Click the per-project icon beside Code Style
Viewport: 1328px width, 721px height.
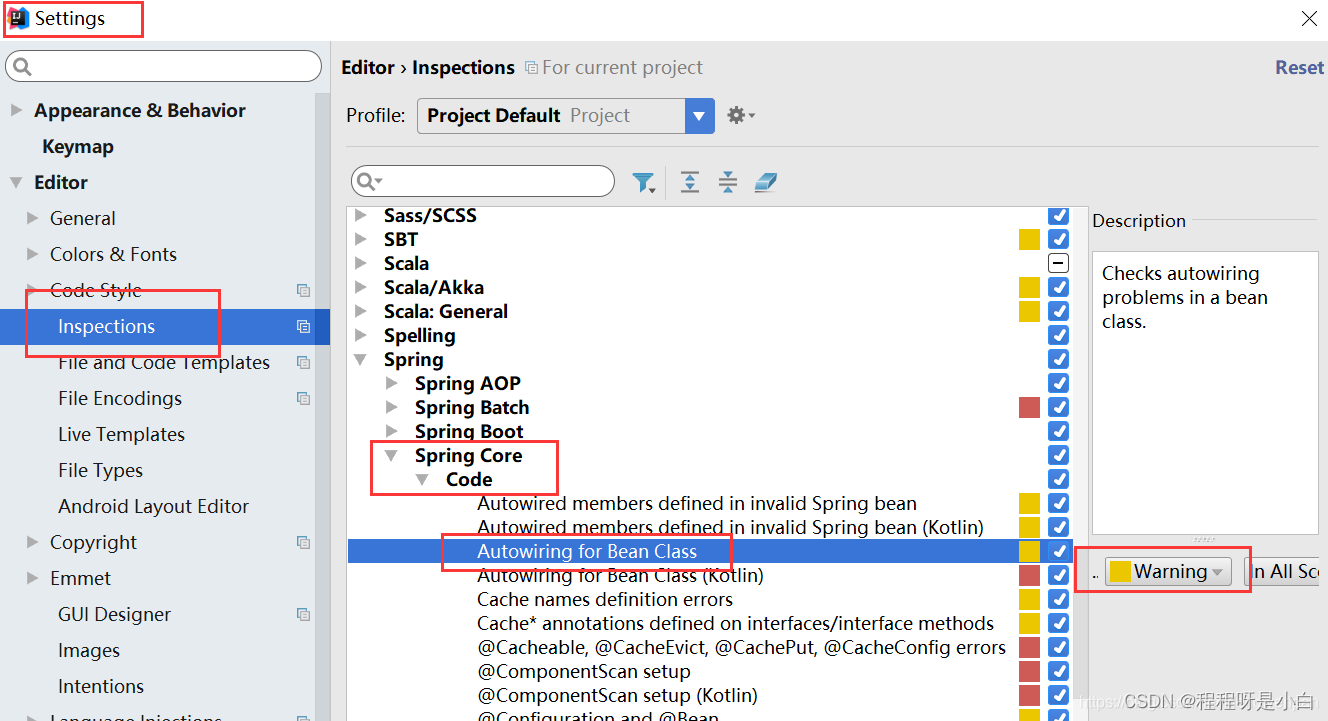pyautogui.click(x=303, y=291)
